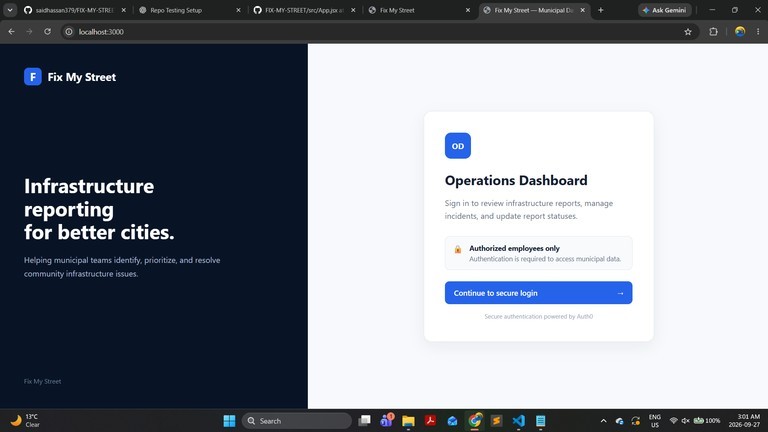Close the FIX-MY-STREET/src/App.jsx tab
Viewport: 768px width, 432px height.
(353, 10)
